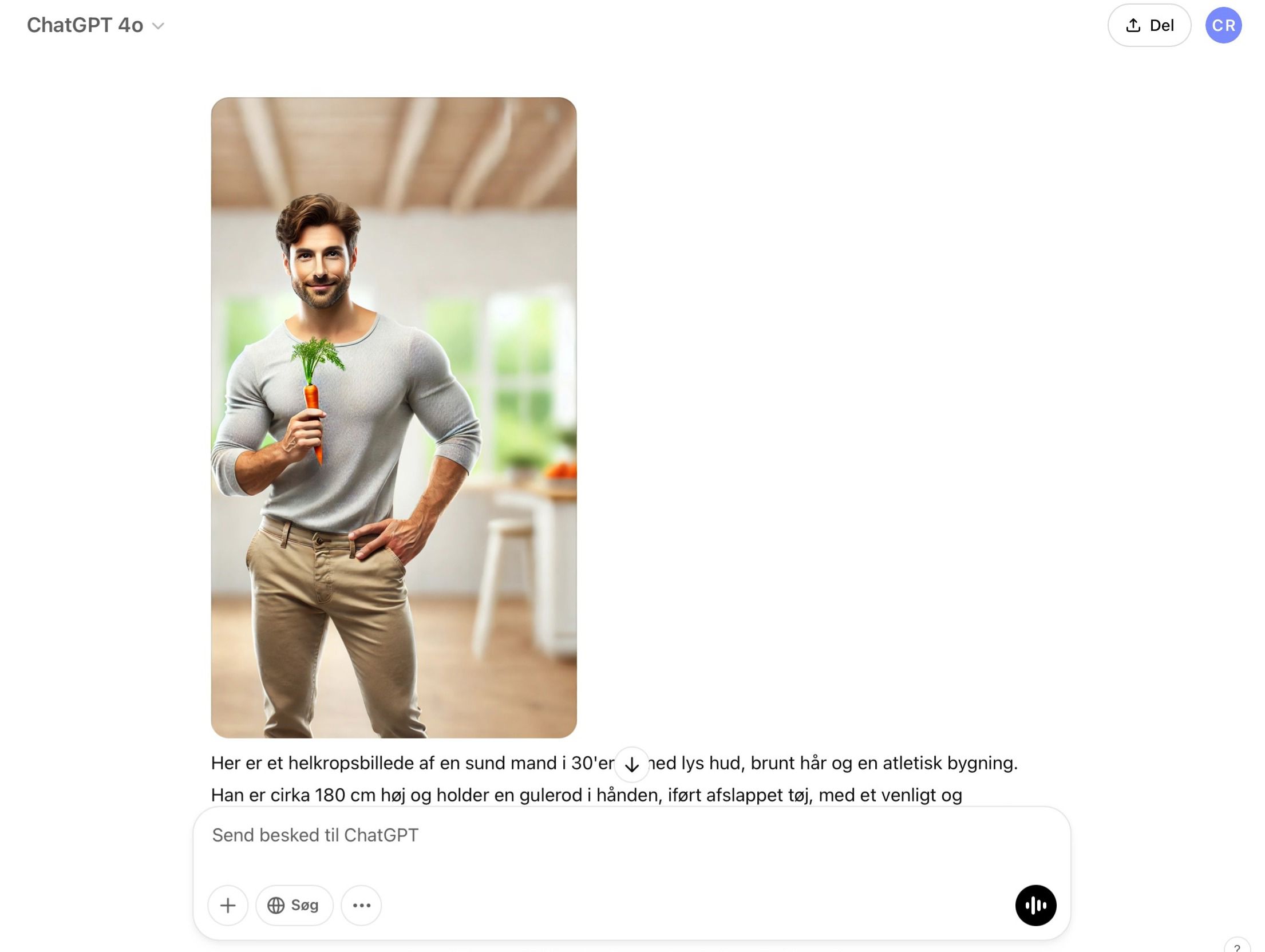The image size is (1265, 952).
Task: Click the scroll-to-bottom arrow icon
Action: 631,764
